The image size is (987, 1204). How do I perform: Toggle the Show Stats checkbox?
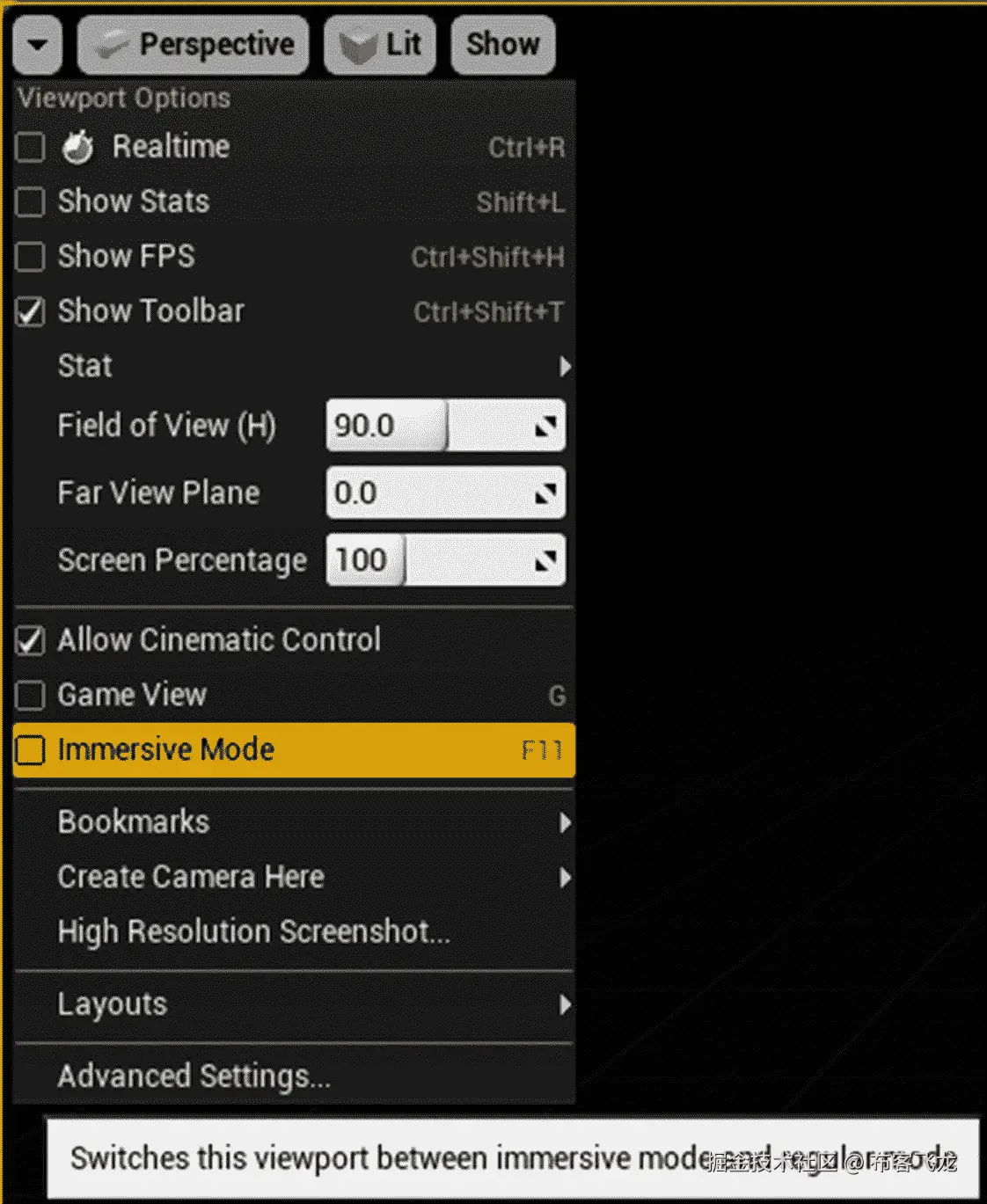click(30, 202)
